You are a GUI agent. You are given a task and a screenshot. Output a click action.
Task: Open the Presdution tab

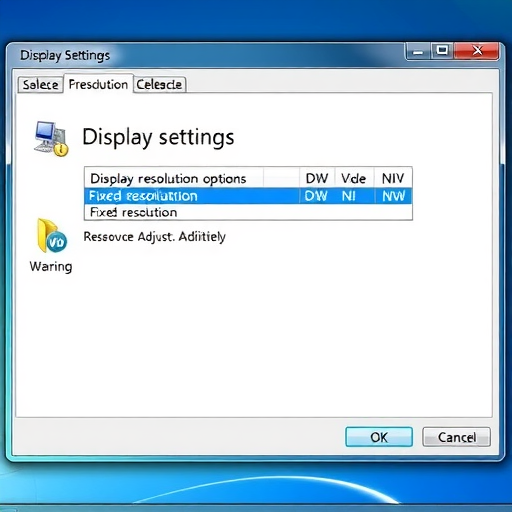[x=98, y=84]
